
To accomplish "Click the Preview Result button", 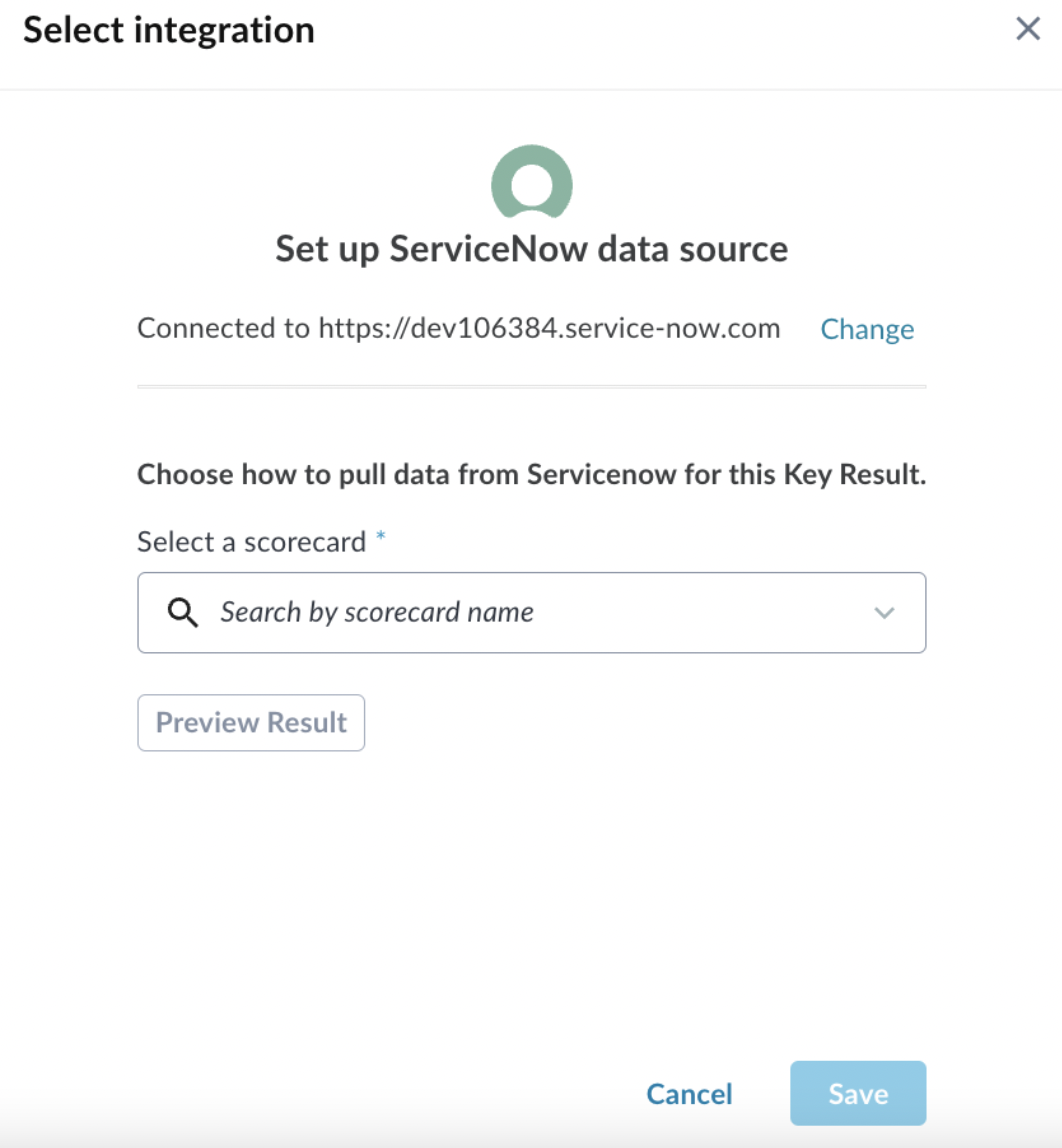I will click(x=251, y=723).
